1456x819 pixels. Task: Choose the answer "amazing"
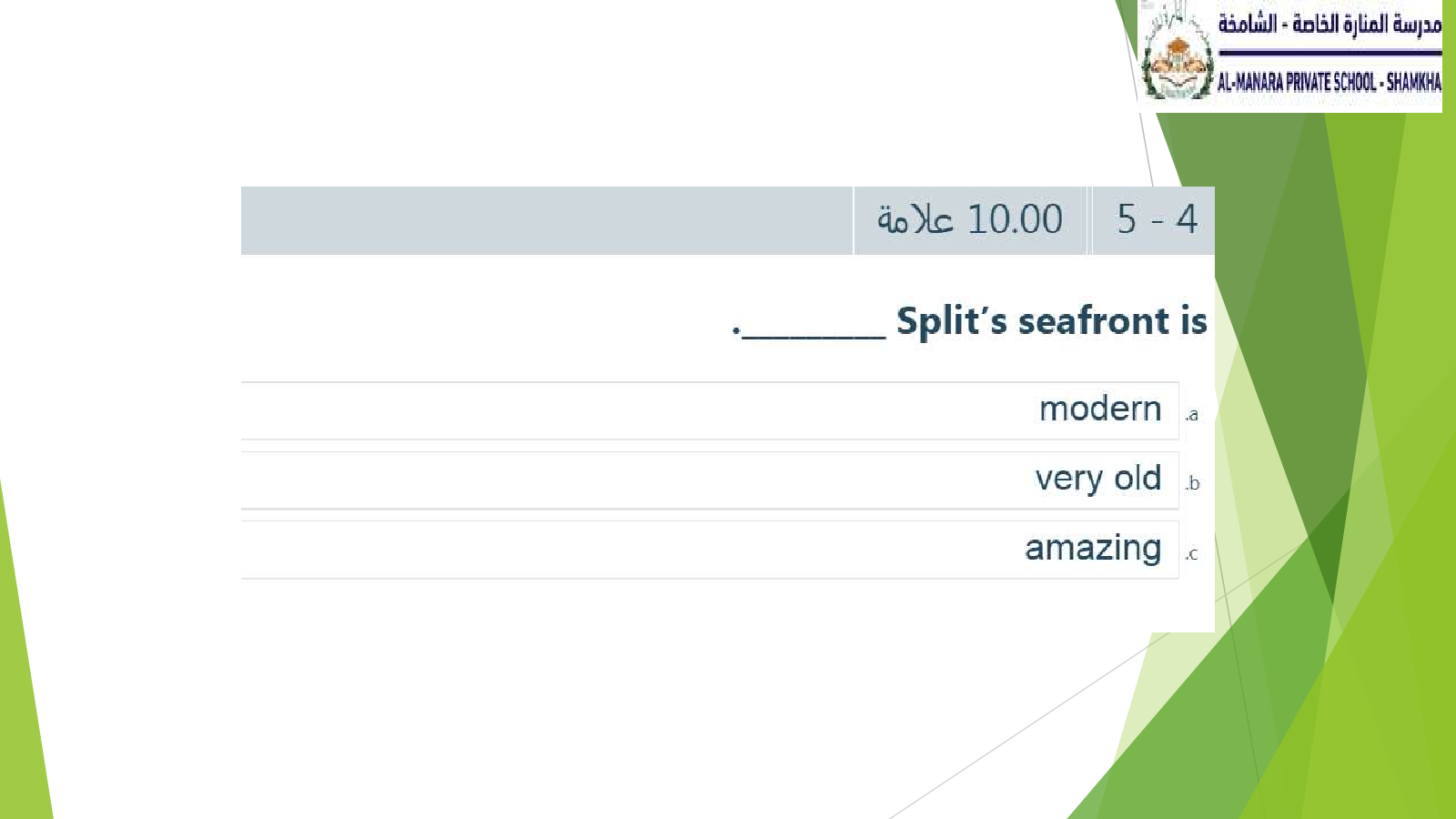point(1092,548)
